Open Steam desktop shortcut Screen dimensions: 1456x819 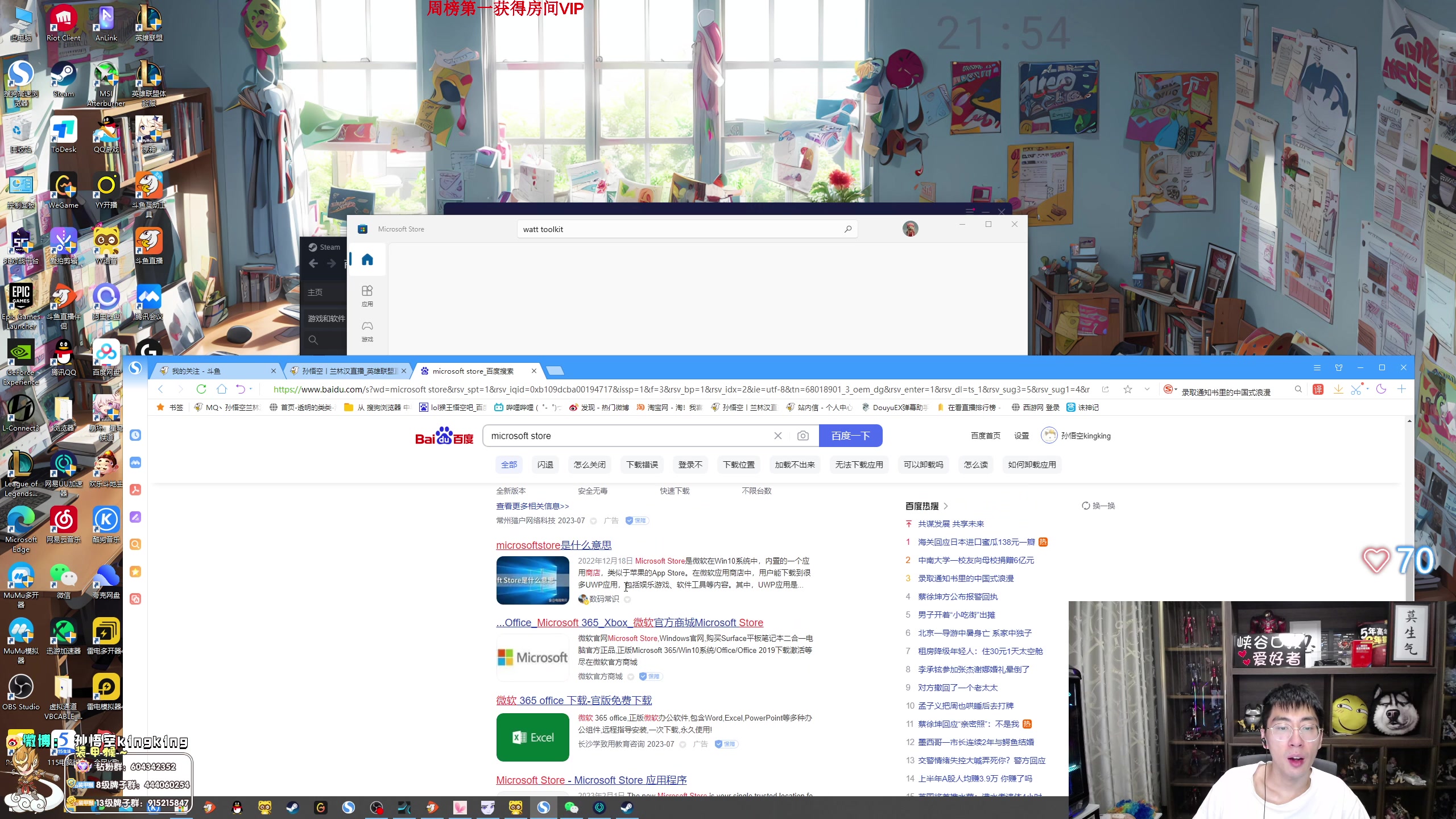pos(63,80)
